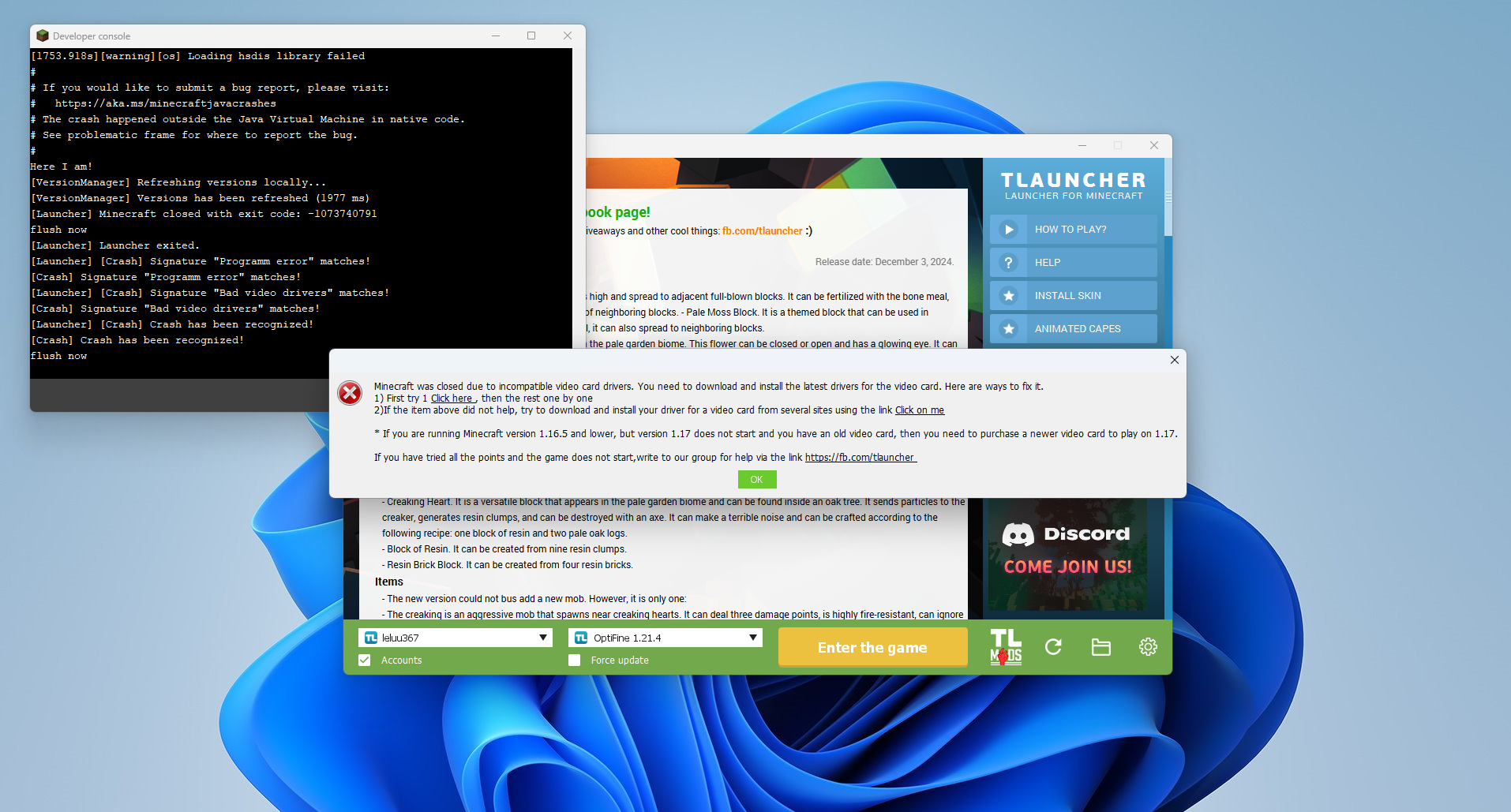Image resolution: width=1511 pixels, height=812 pixels.
Task: Open TL Mods from the launcher bar
Action: [x=1006, y=647]
